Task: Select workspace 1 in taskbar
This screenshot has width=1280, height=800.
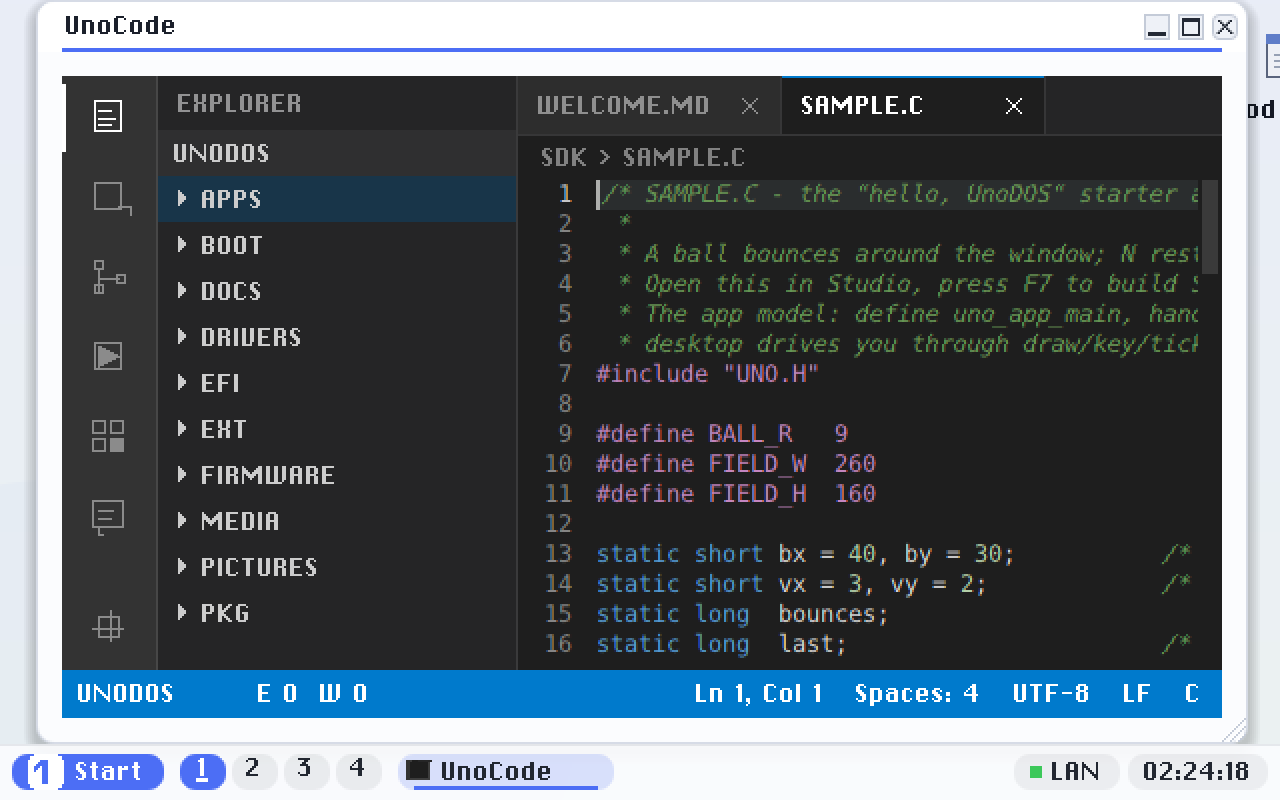Action: pyautogui.click(x=202, y=771)
